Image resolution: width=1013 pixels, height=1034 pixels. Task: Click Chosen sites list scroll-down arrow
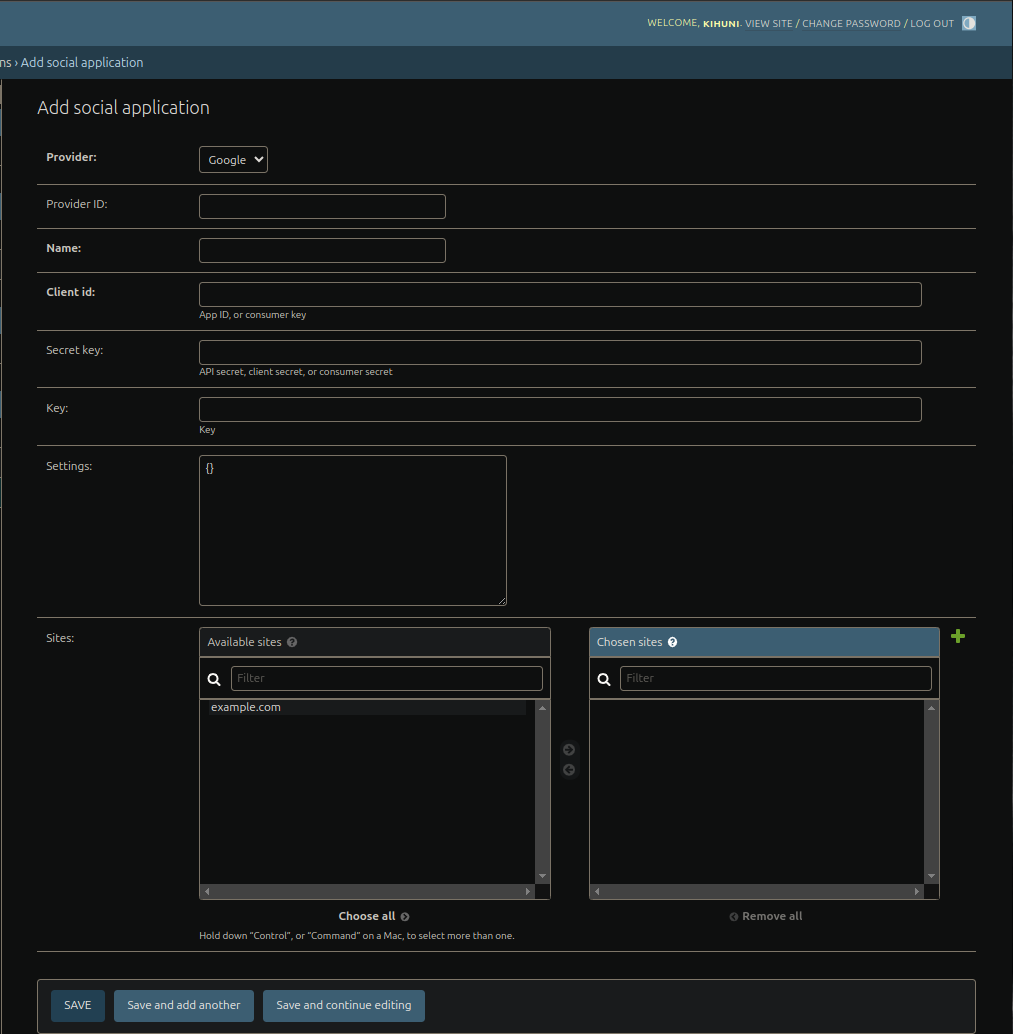(931, 876)
